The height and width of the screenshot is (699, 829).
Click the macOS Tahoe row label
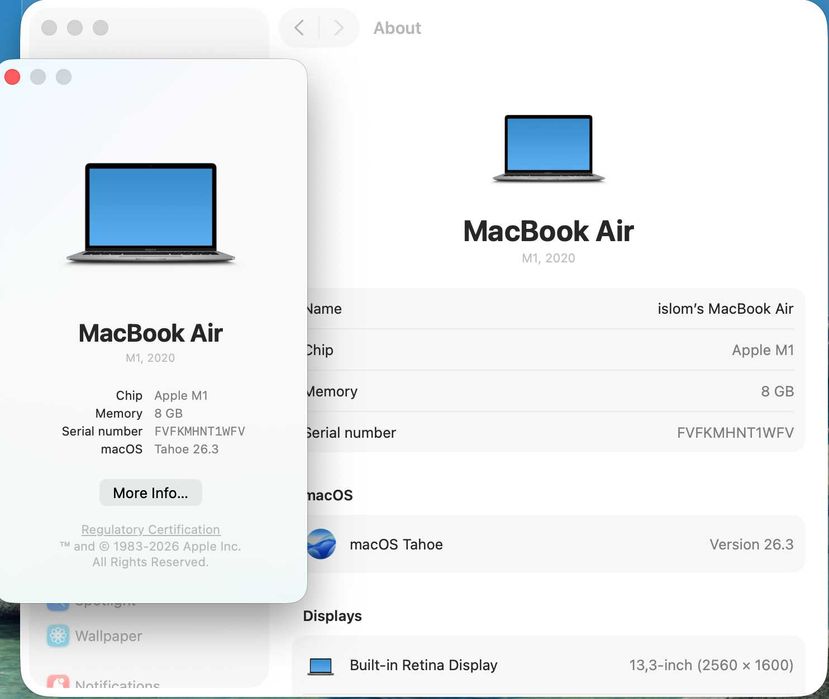point(396,544)
